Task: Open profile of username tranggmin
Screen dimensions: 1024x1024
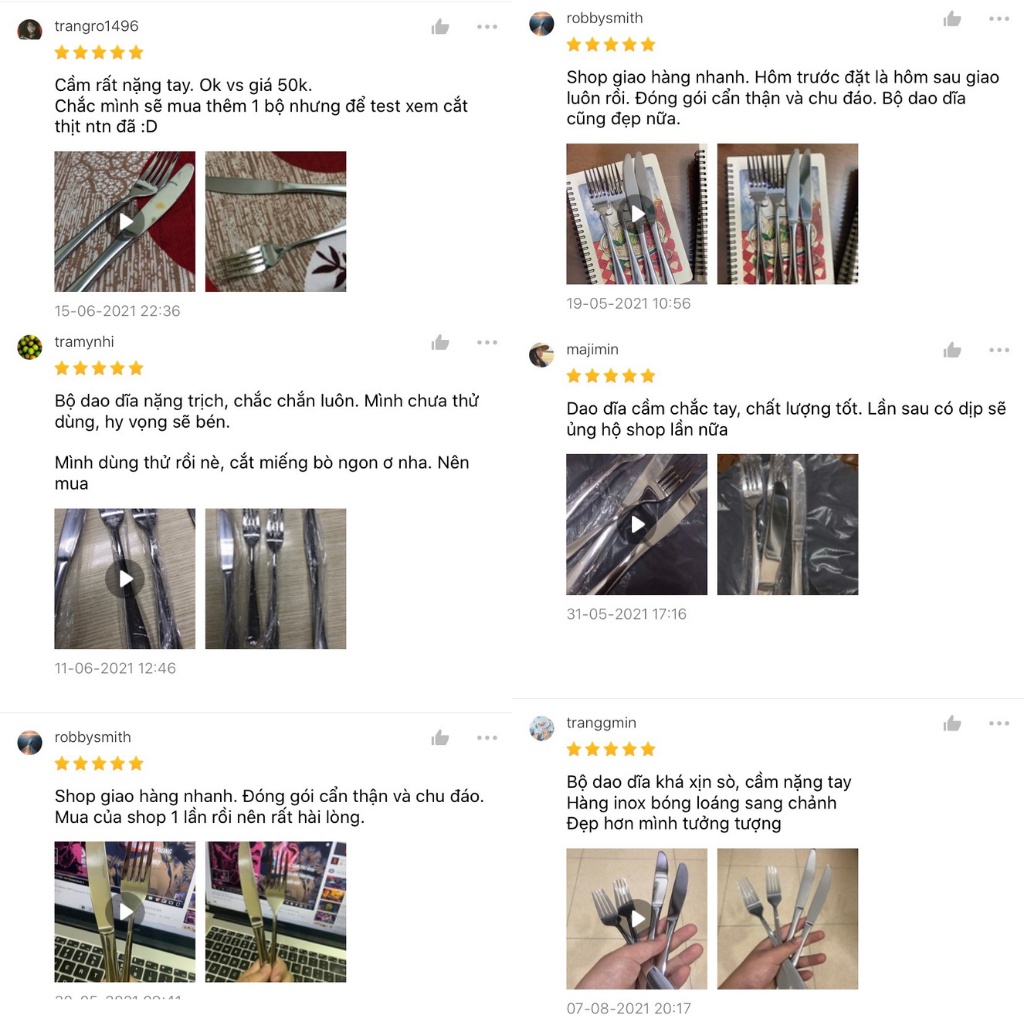Action: [601, 722]
